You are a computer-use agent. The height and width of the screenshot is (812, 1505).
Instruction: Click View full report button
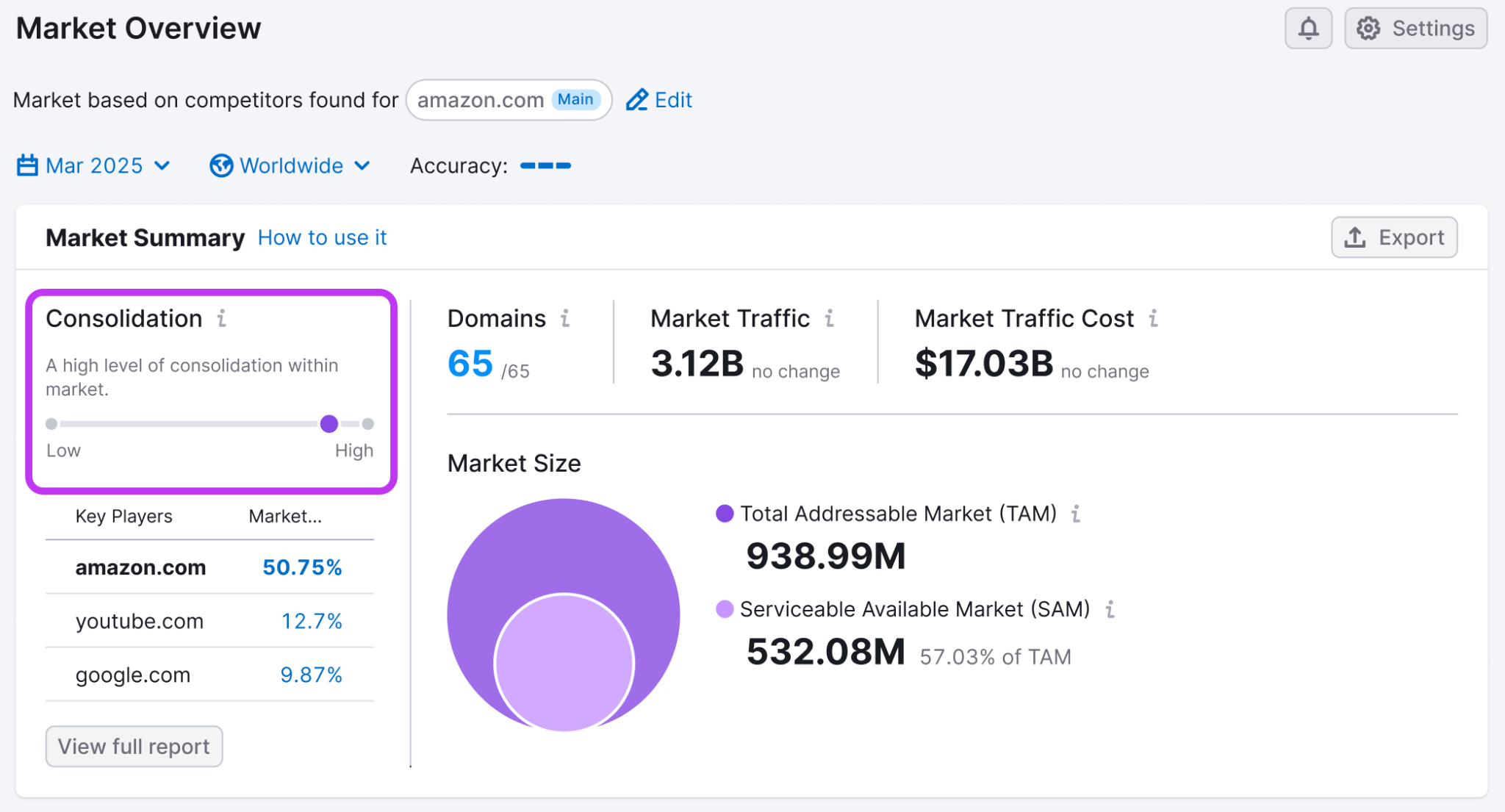(134, 746)
